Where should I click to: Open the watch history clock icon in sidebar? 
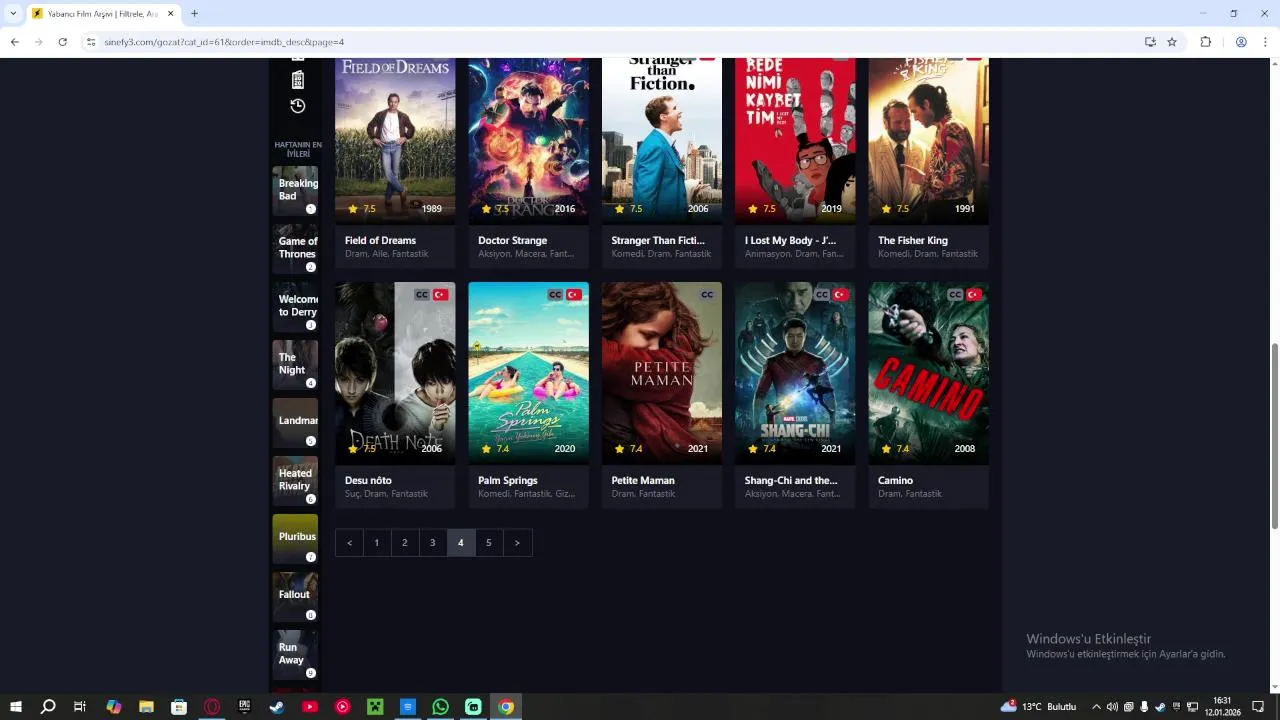297,106
